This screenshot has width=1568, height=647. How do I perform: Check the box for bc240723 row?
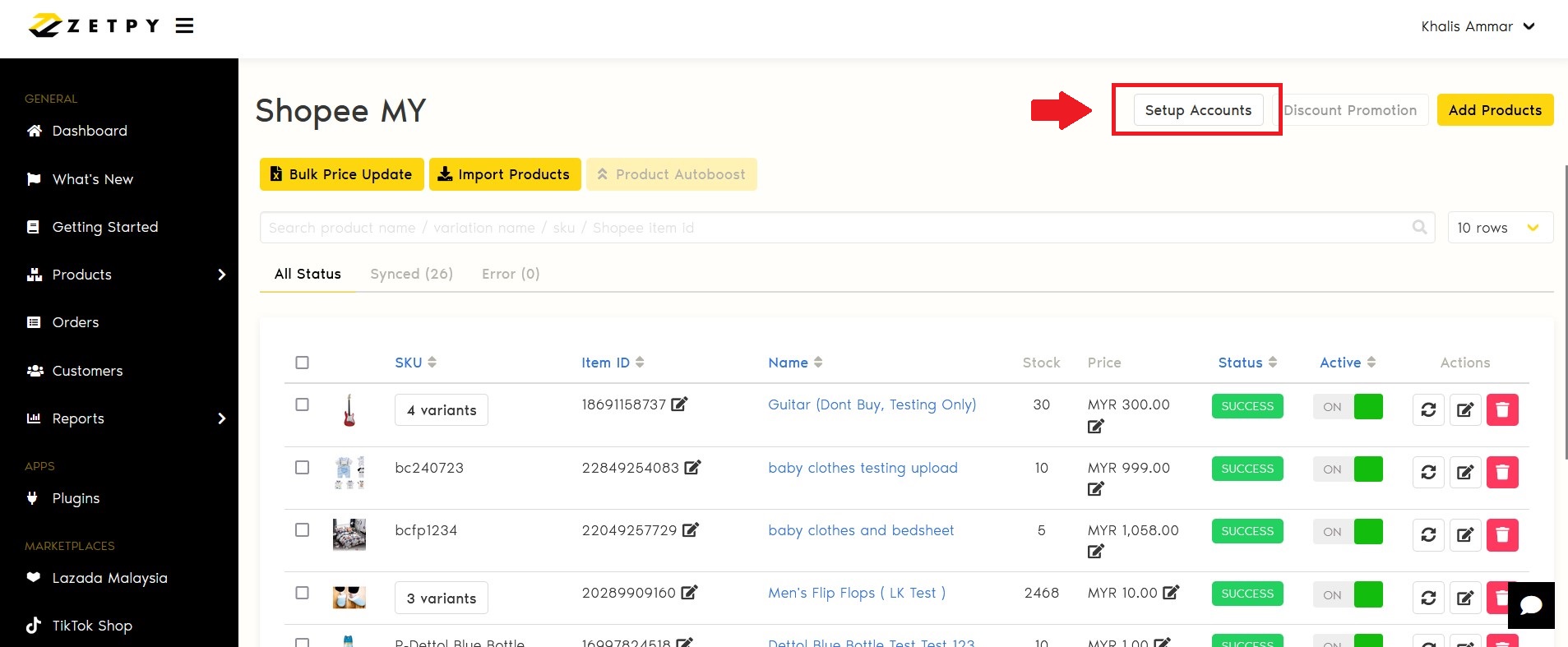click(x=302, y=467)
